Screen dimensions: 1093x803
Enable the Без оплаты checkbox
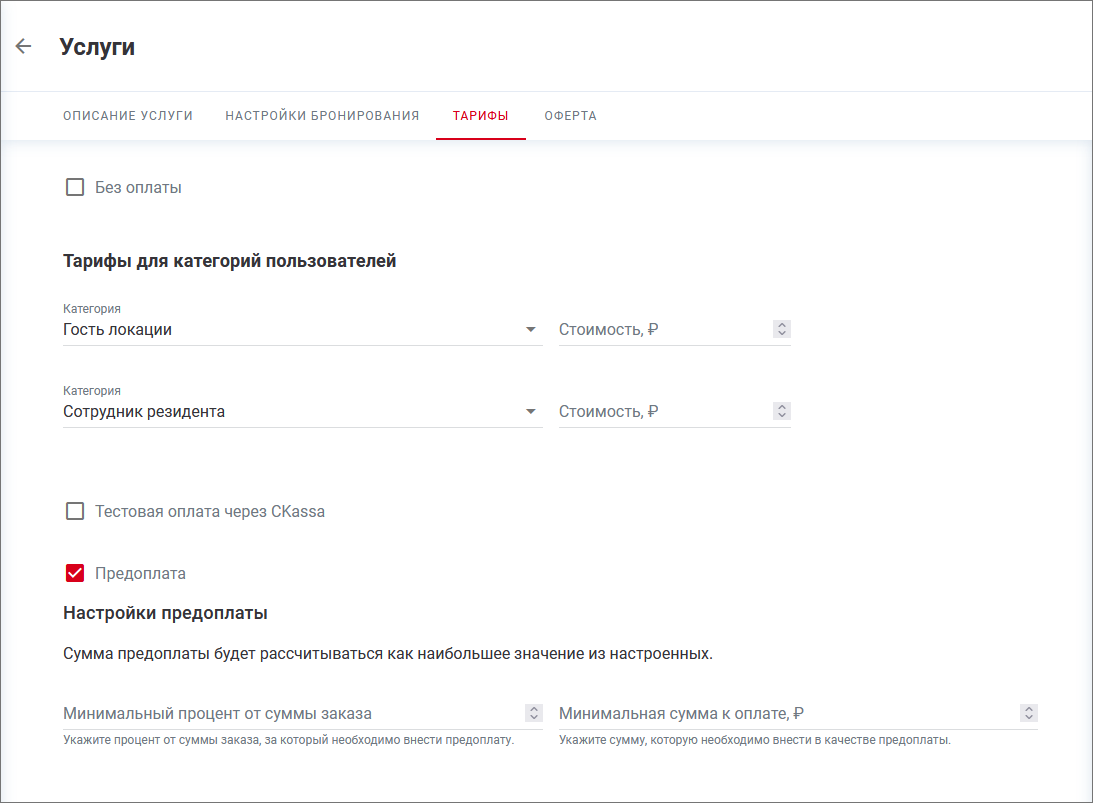[x=75, y=187]
